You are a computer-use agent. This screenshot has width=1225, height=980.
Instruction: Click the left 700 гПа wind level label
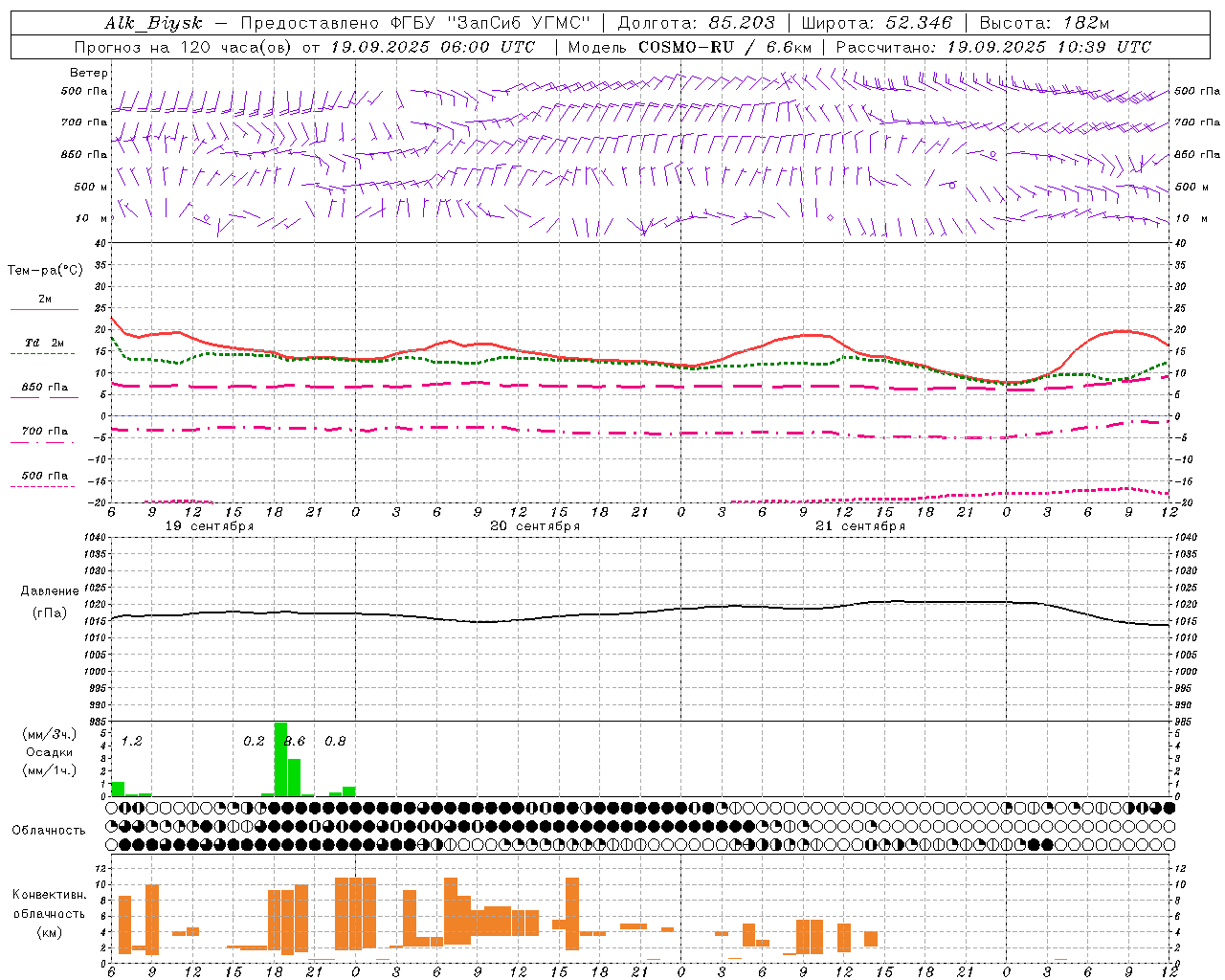click(x=83, y=122)
